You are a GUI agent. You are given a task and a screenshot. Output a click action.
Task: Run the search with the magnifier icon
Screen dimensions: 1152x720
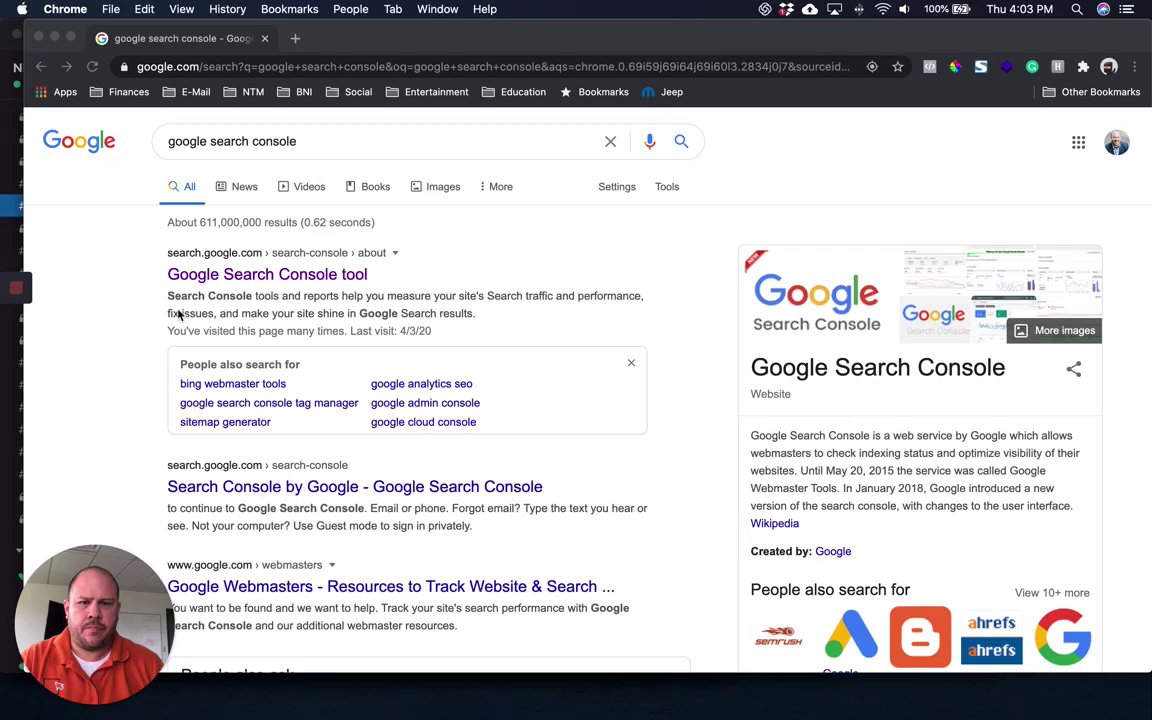pyautogui.click(x=681, y=141)
